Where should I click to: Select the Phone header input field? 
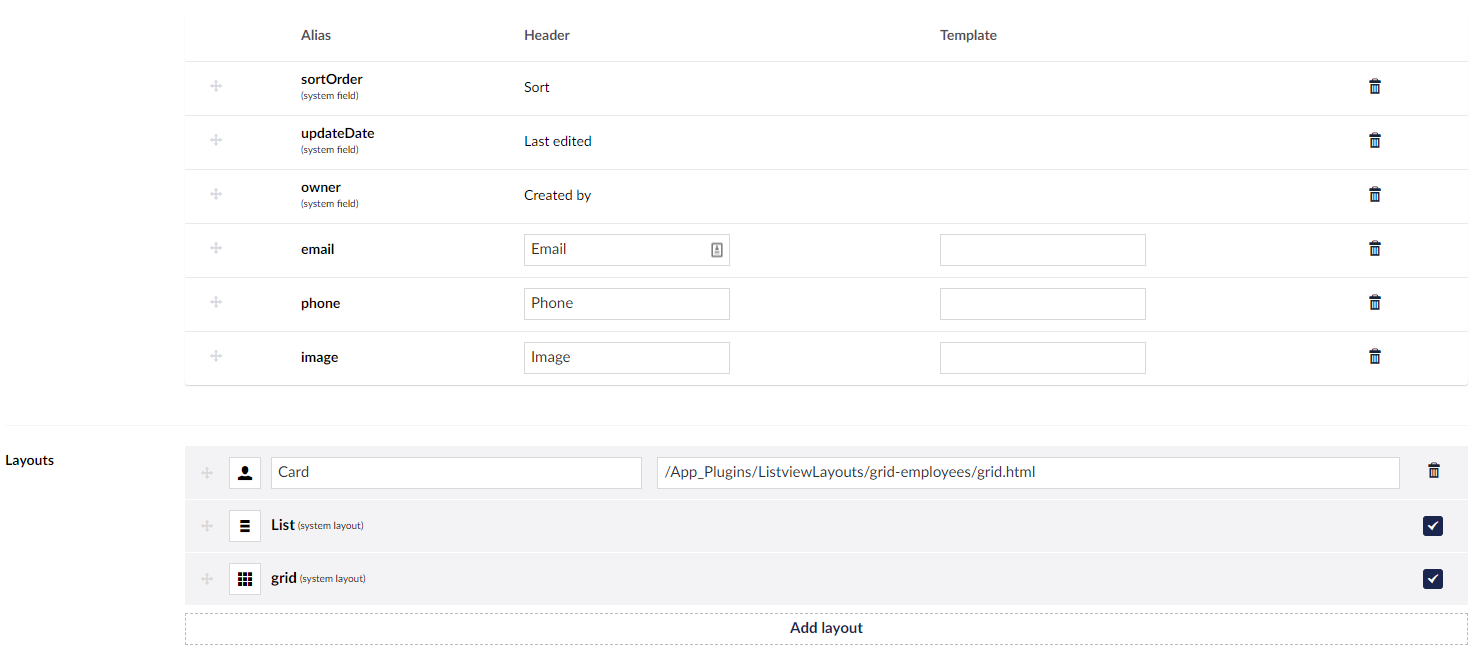pyautogui.click(x=626, y=303)
